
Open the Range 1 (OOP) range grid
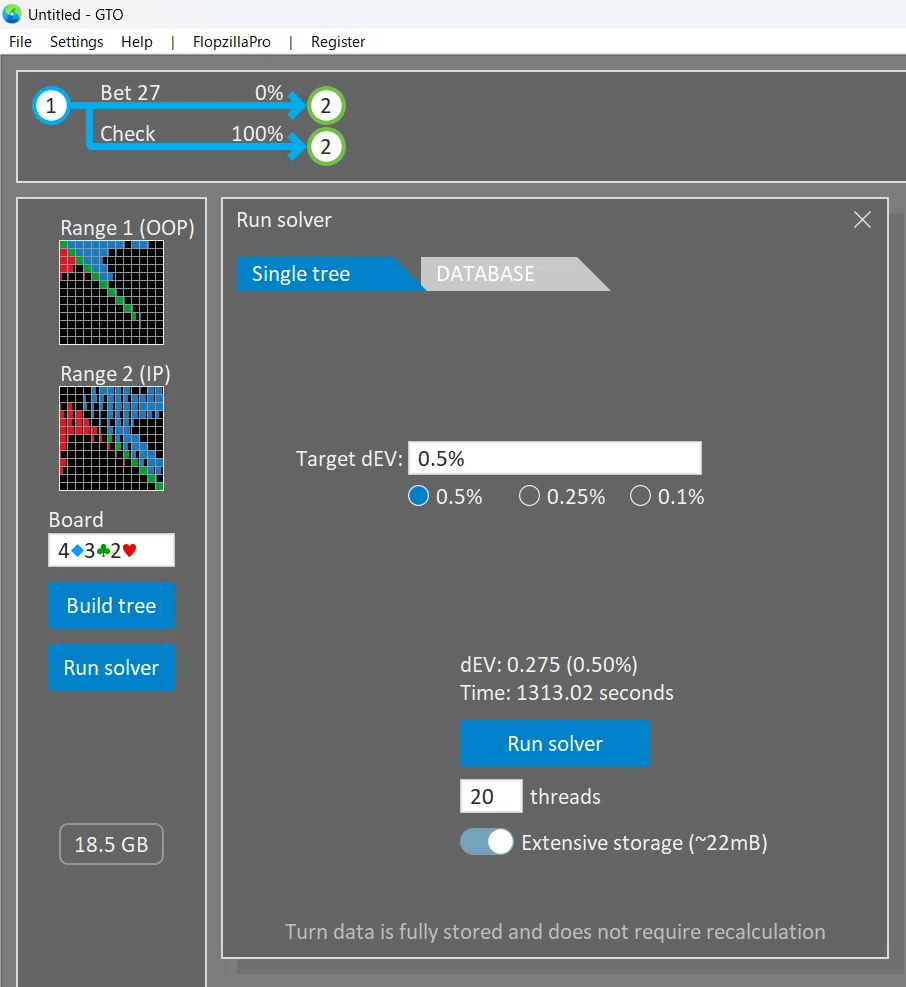point(111,293)
